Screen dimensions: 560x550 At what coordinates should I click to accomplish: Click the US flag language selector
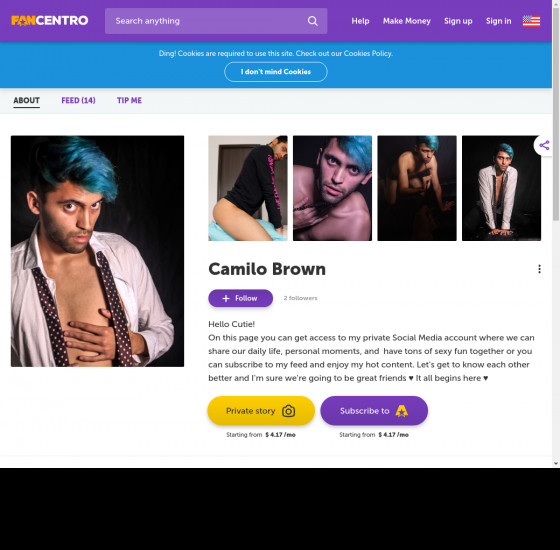[x=531, y=21]
